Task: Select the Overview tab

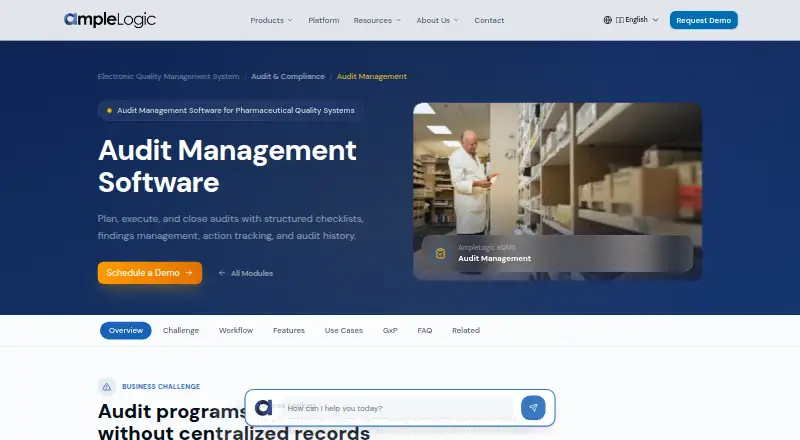Action: click(x=126, y=330)
